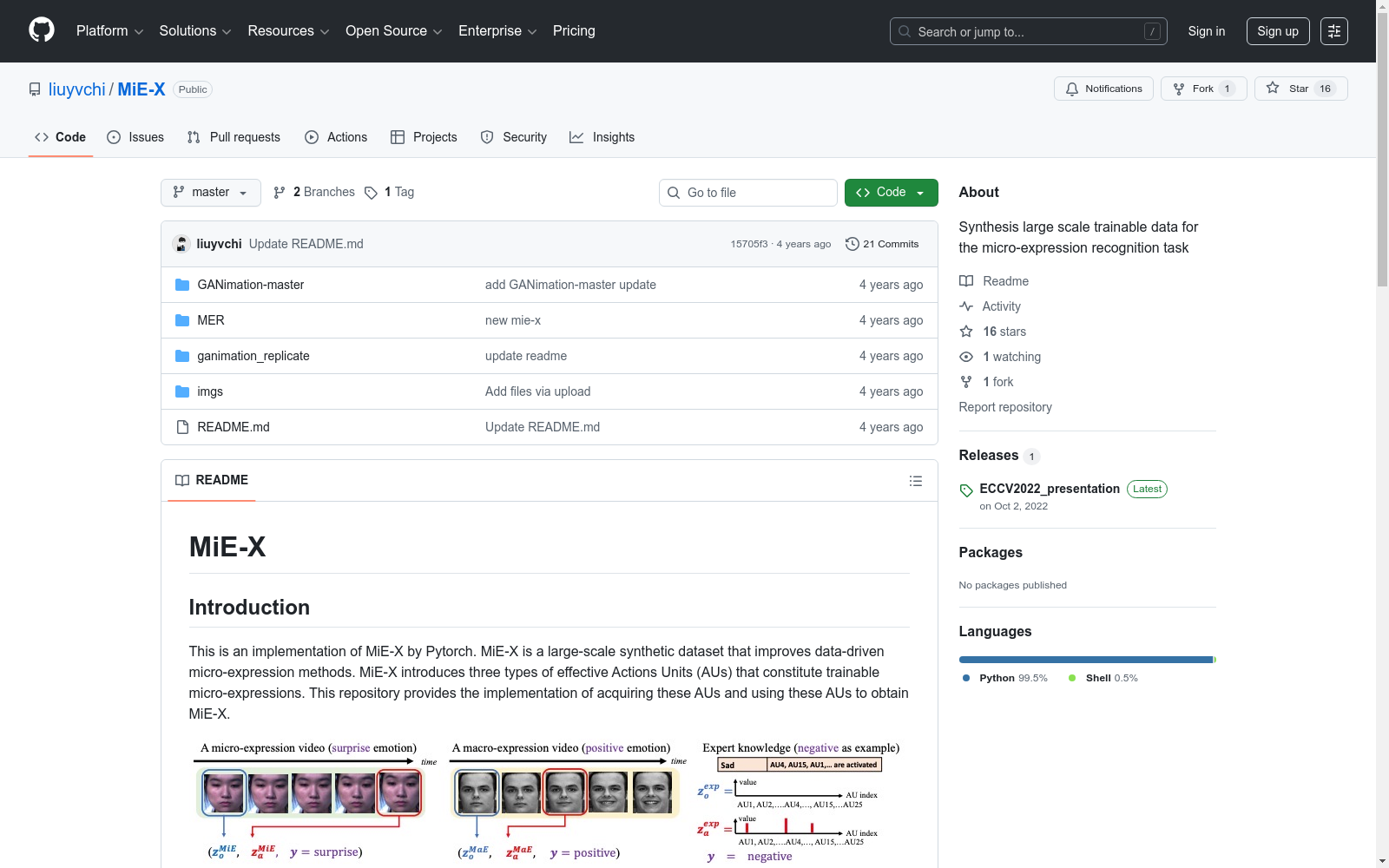Click the GANimation-master folder icon
Viewport: 1389px width, 868px height.
(x=182, y=285)
